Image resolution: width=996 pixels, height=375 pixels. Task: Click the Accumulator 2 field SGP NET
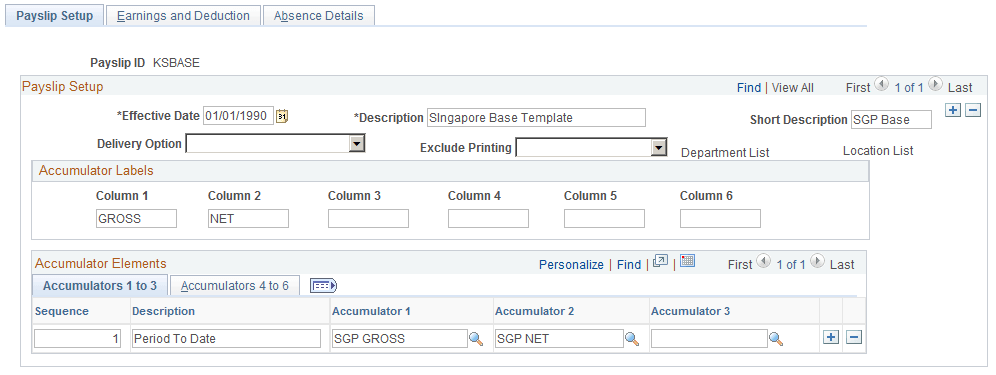tap(559, 339)
